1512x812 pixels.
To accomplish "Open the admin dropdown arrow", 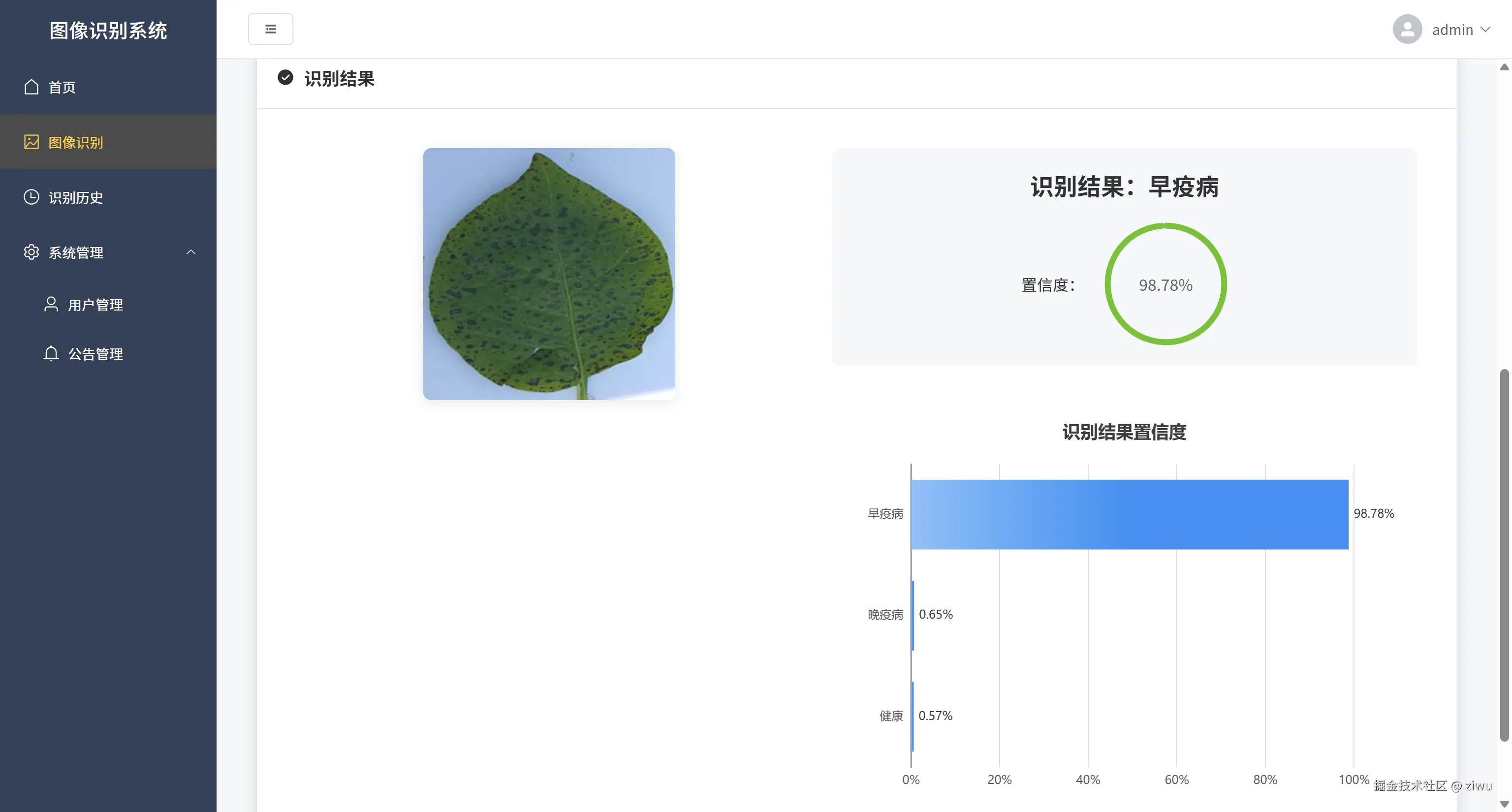I will [1485, 30].
